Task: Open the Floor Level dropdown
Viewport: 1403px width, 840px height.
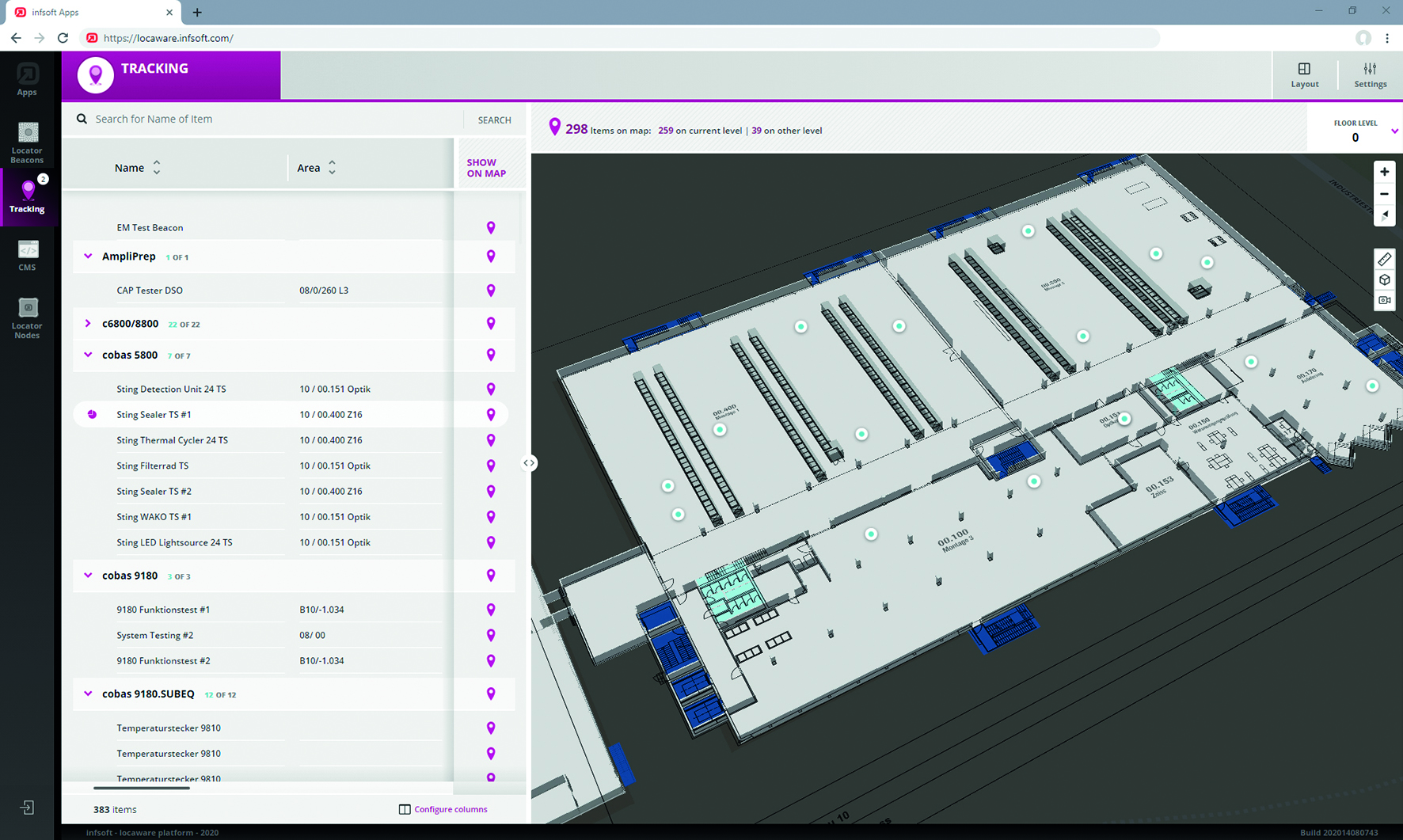Action: point(1395,132)
